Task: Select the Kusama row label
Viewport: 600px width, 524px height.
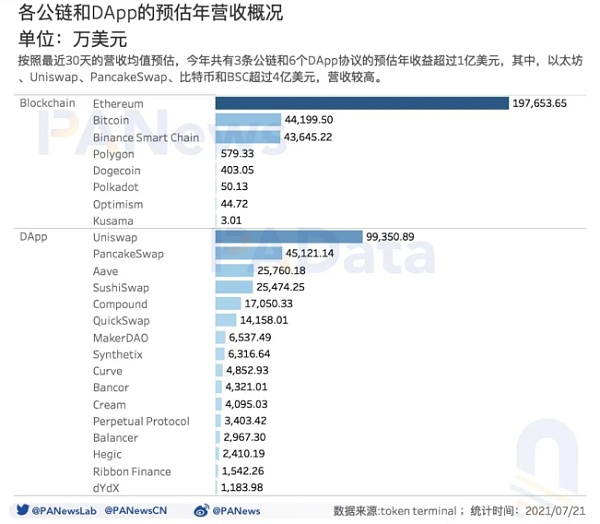Action: coord(113,221)
